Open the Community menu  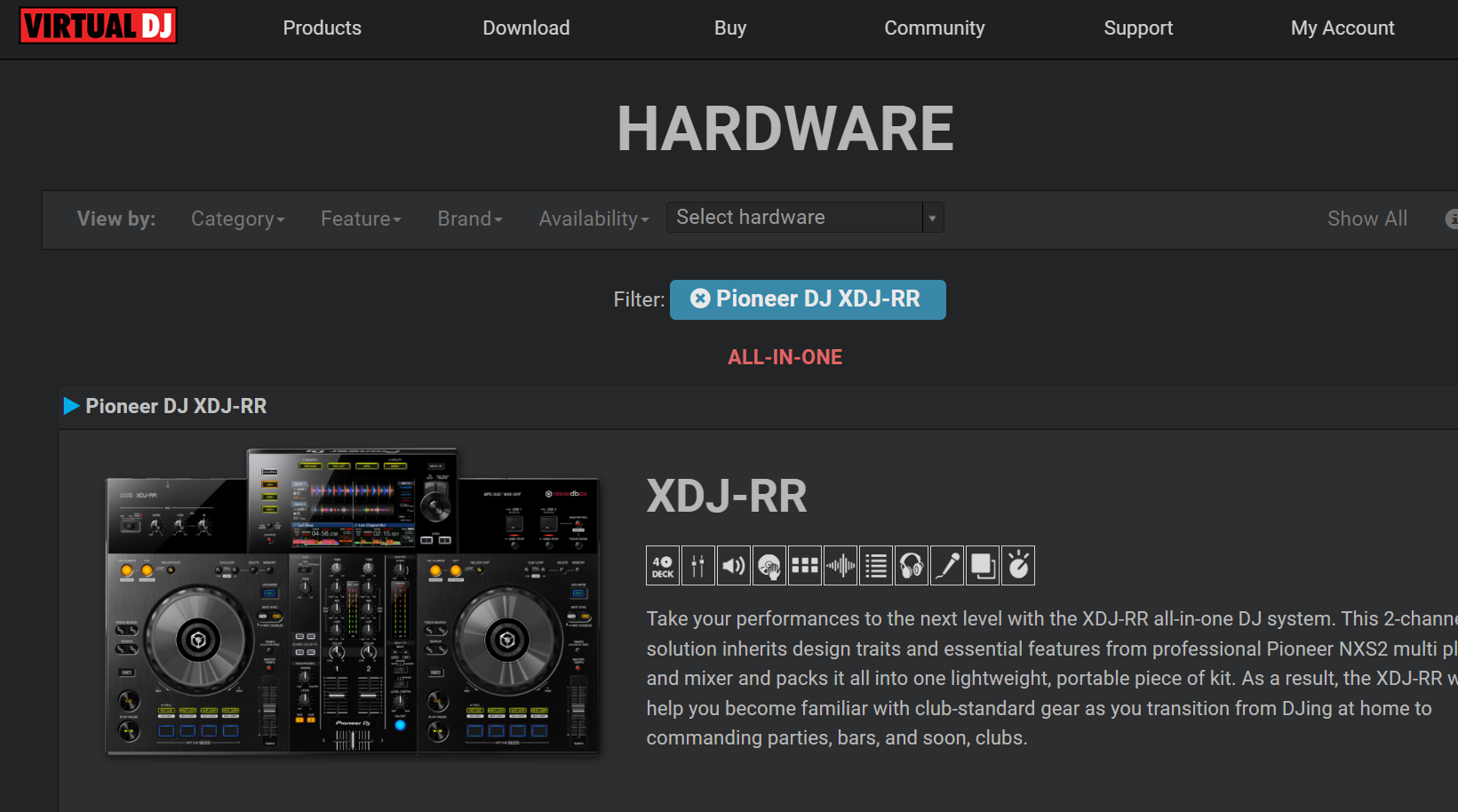coord(935,28)
